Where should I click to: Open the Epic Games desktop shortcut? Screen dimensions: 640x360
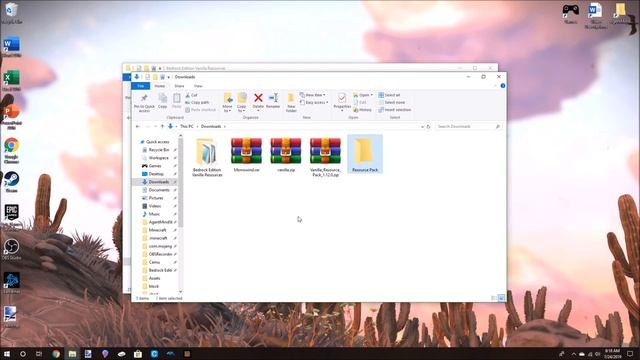(11, 216)
